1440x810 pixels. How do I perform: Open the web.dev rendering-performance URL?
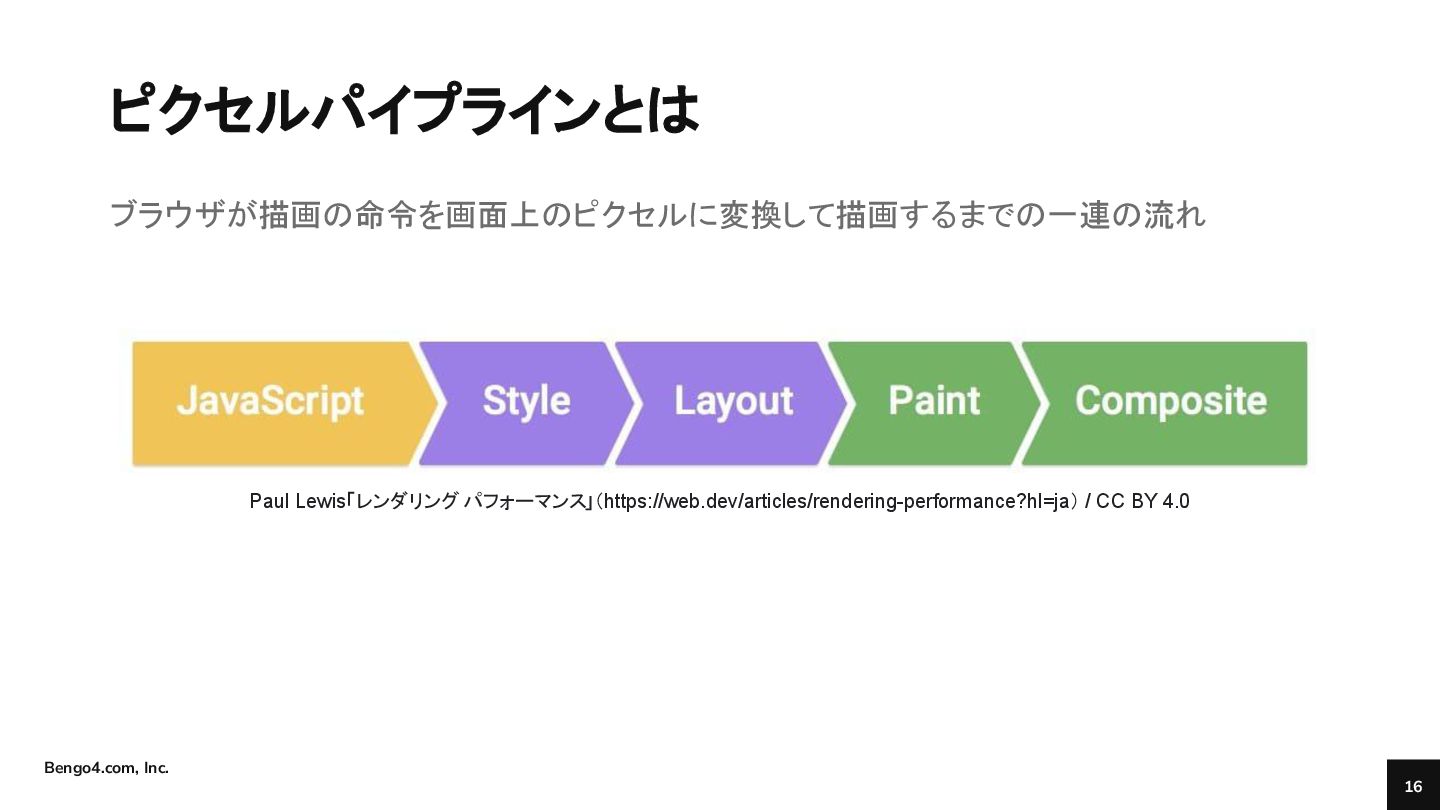pos(838,501)
